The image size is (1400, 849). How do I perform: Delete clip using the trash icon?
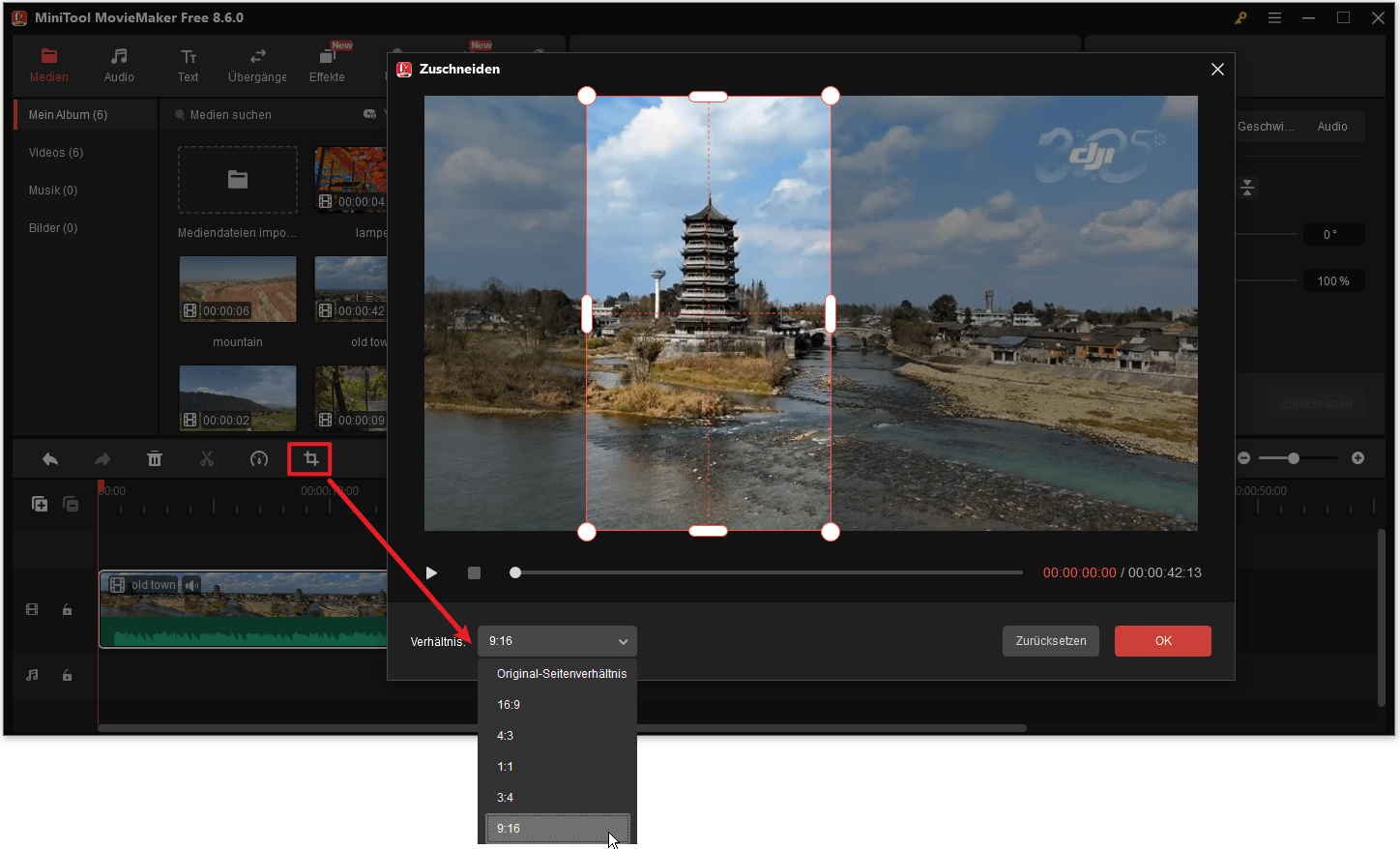click(x=155, y=459)
